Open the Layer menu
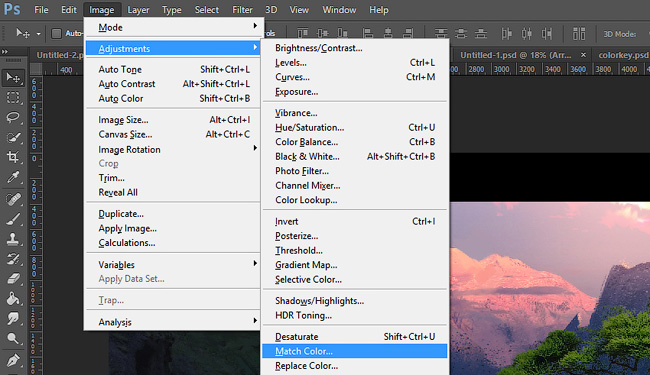Image resolution: width=650 pixels, height=375 pixels. coord(138,10)
